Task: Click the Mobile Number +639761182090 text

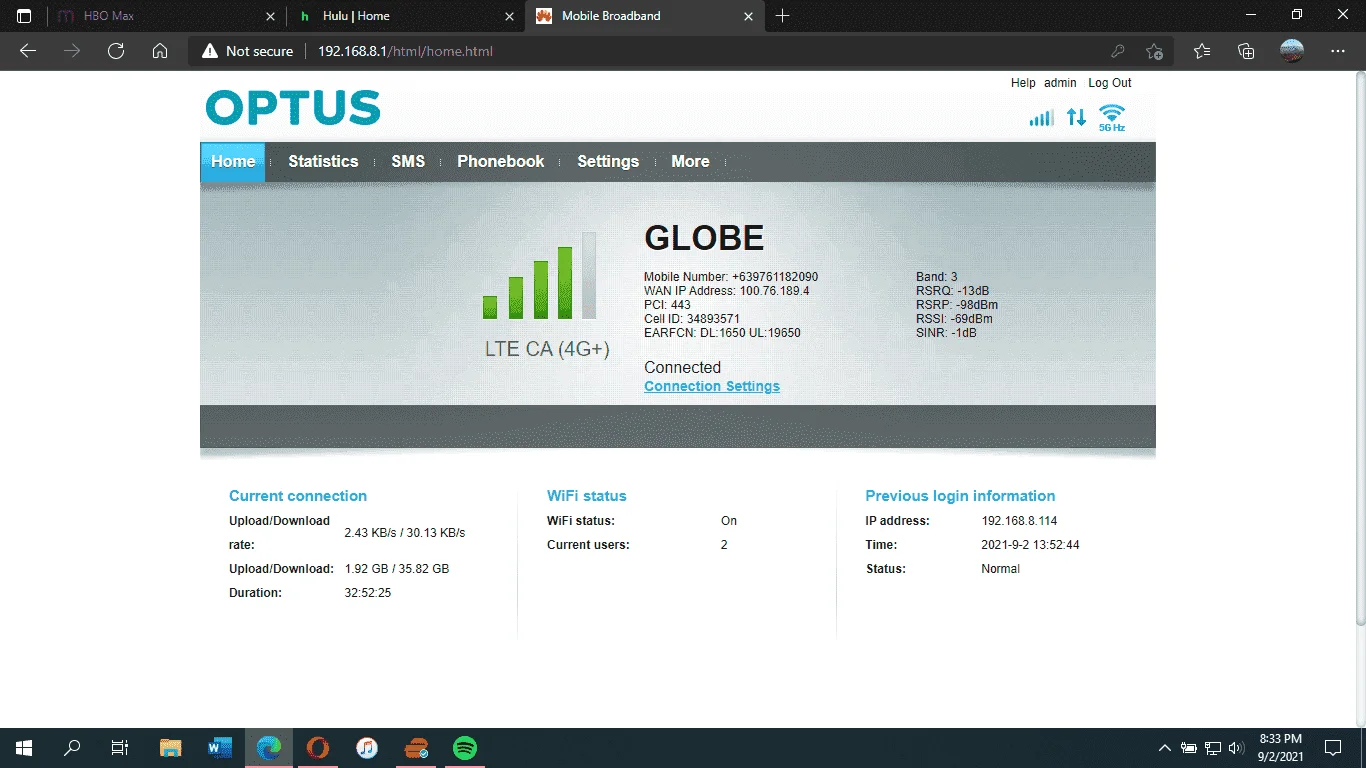Action: point(731,277)
